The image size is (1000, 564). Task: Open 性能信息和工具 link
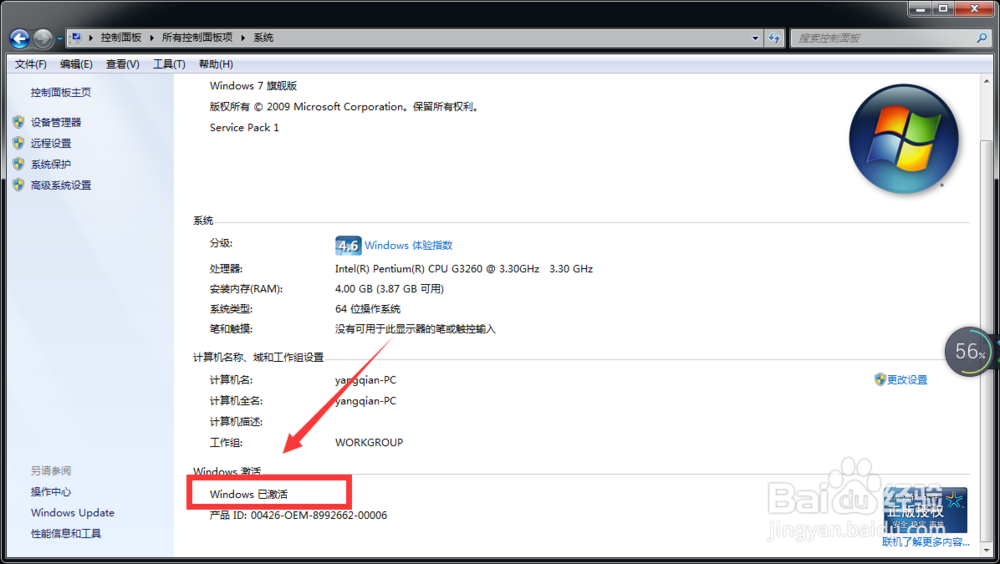[x=66, y=534]
